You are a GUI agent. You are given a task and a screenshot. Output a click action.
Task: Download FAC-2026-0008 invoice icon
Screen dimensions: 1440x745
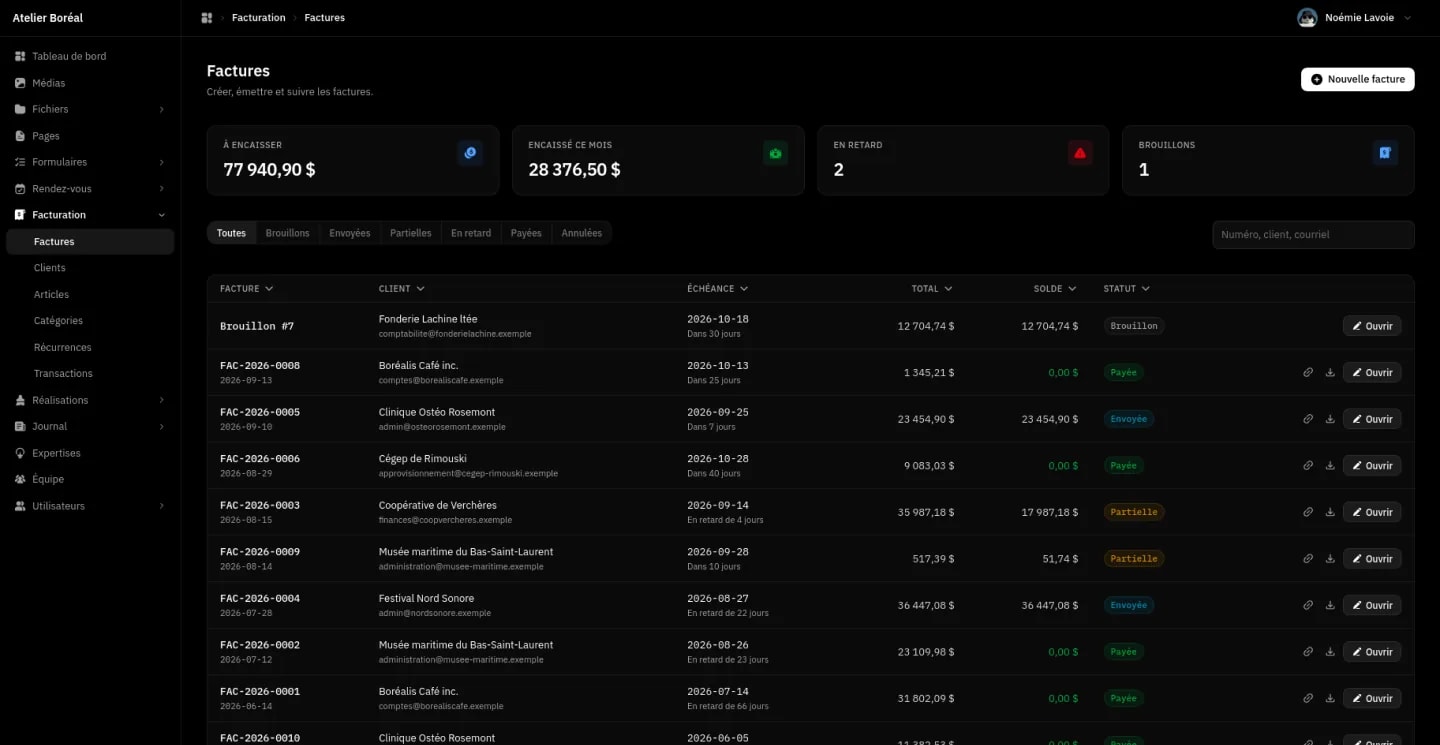click(1330, 373)
